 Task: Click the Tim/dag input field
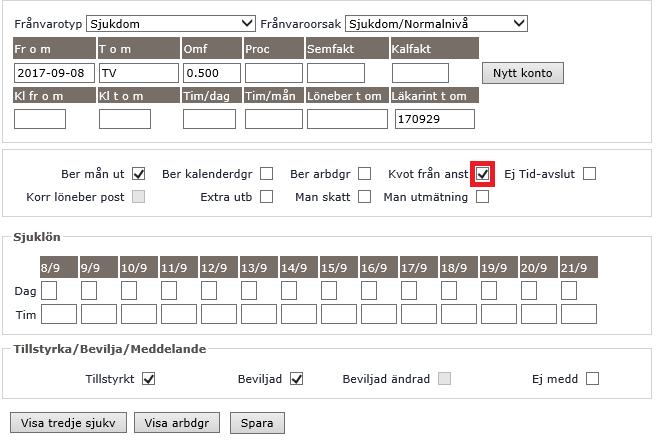tap(209, 119)
